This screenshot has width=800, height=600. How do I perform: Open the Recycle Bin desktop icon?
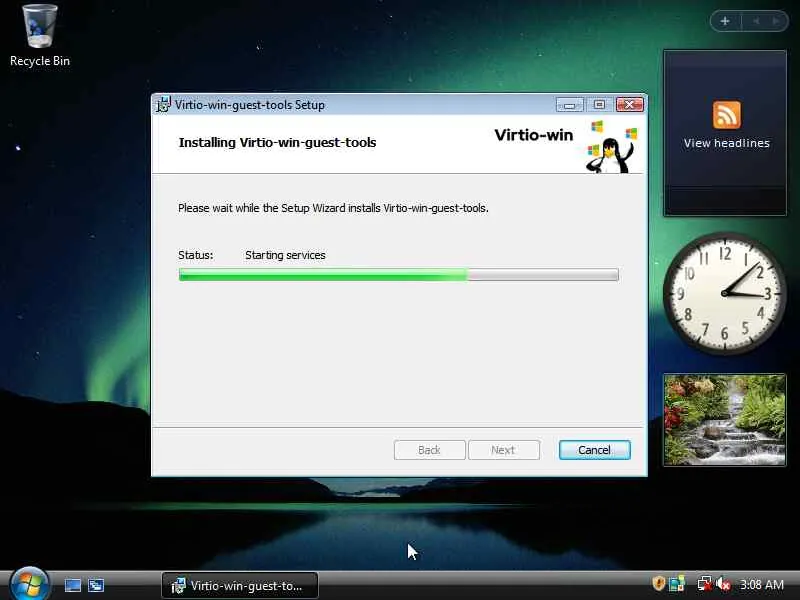point(40,36)
